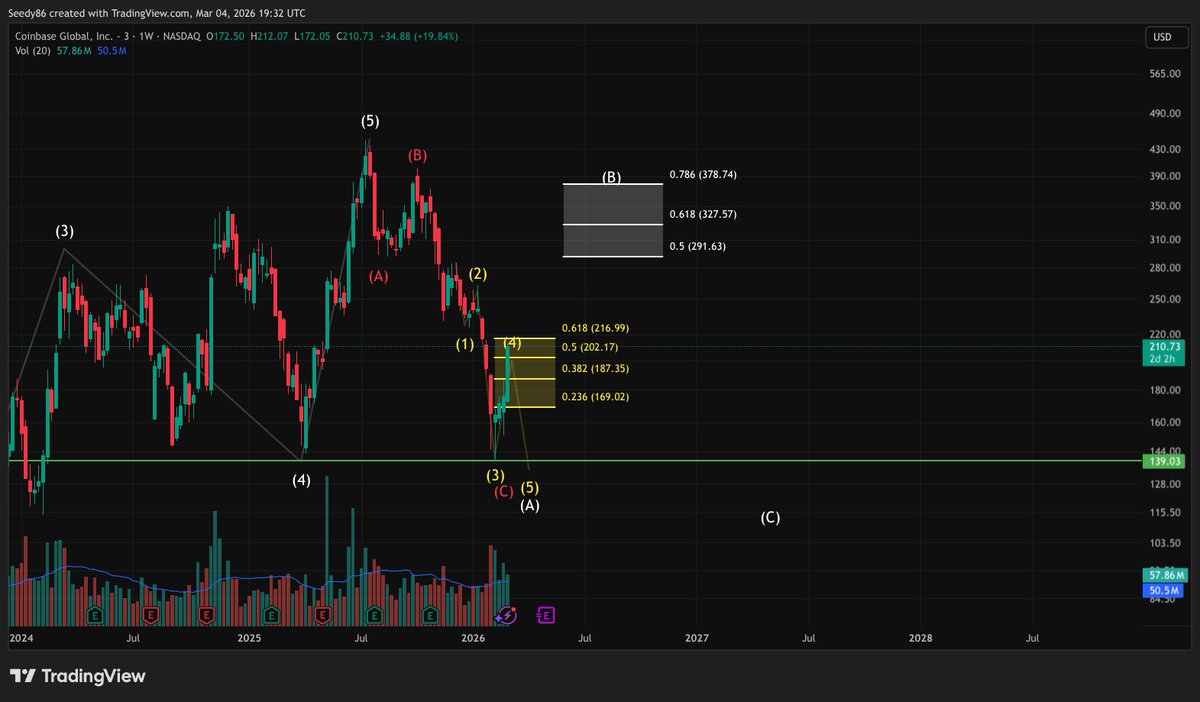1200x702 pixels.
Task: Click the green 139.03 price axis label
Action: [x=1166, y=461]
